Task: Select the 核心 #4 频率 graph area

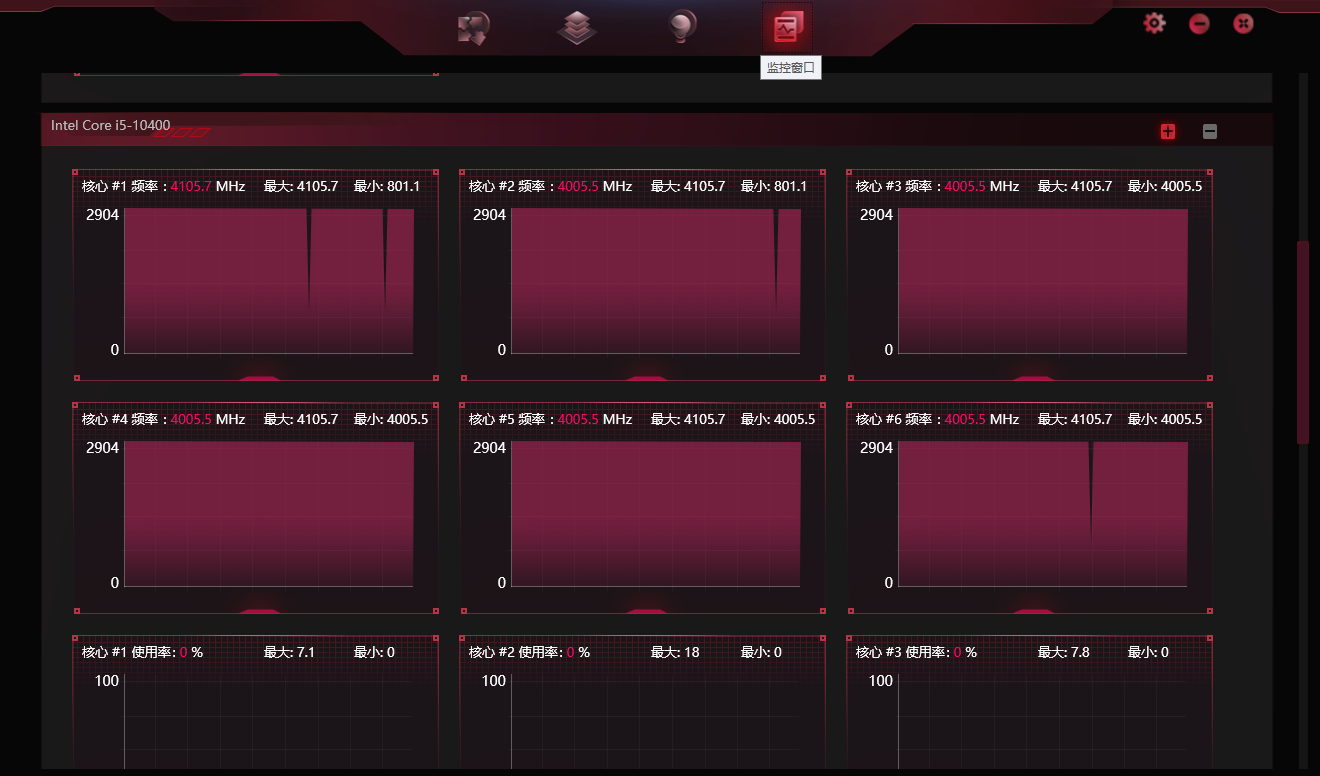Action: tap(269, 514)
